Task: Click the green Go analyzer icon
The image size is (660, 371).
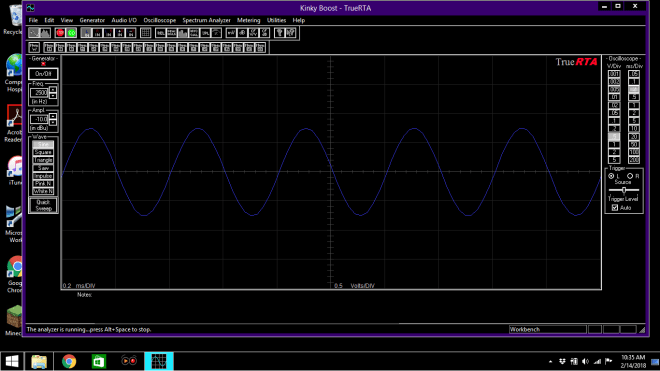Action: tap(72, 33)
